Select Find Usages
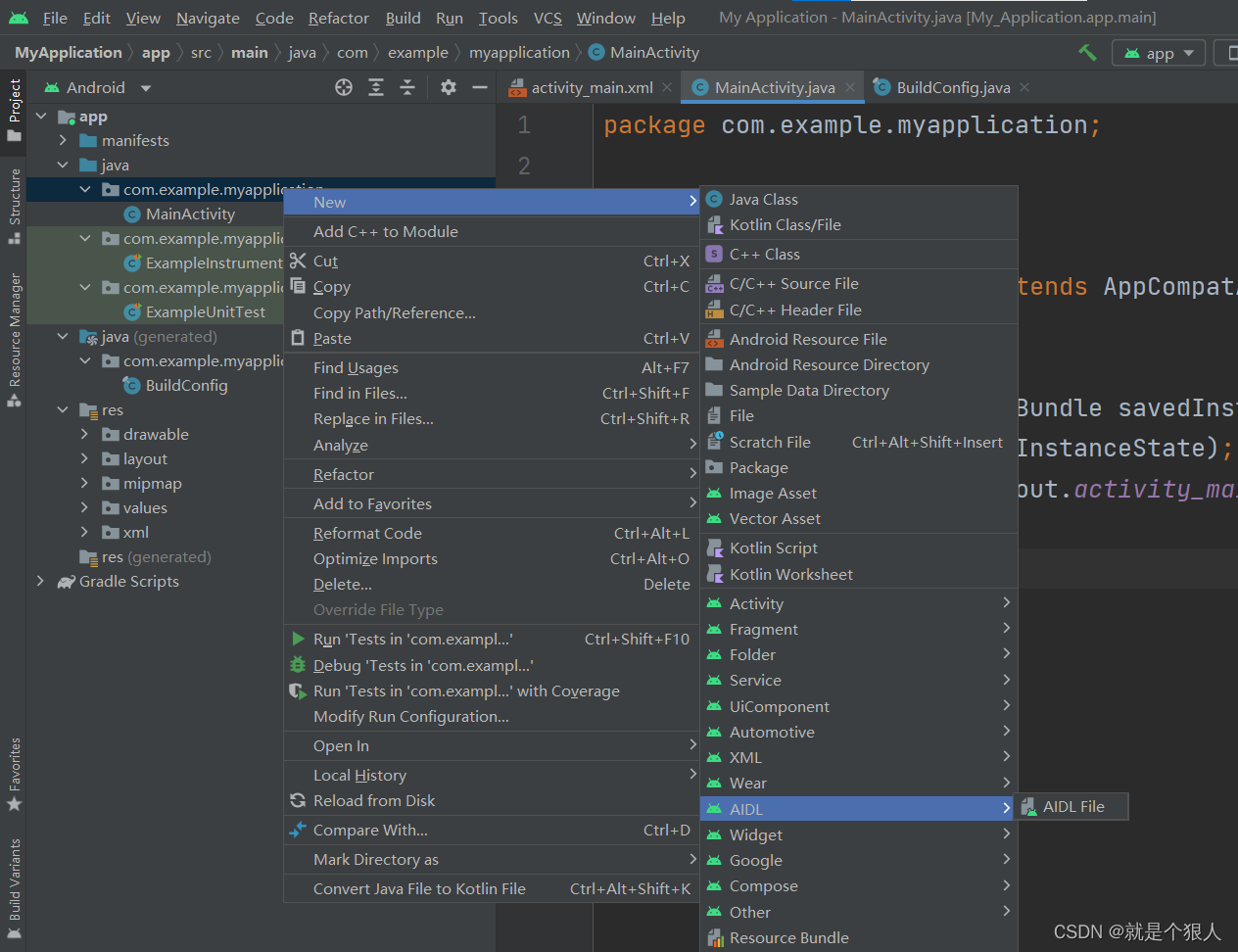1238x952 pixels. (492, 367)
